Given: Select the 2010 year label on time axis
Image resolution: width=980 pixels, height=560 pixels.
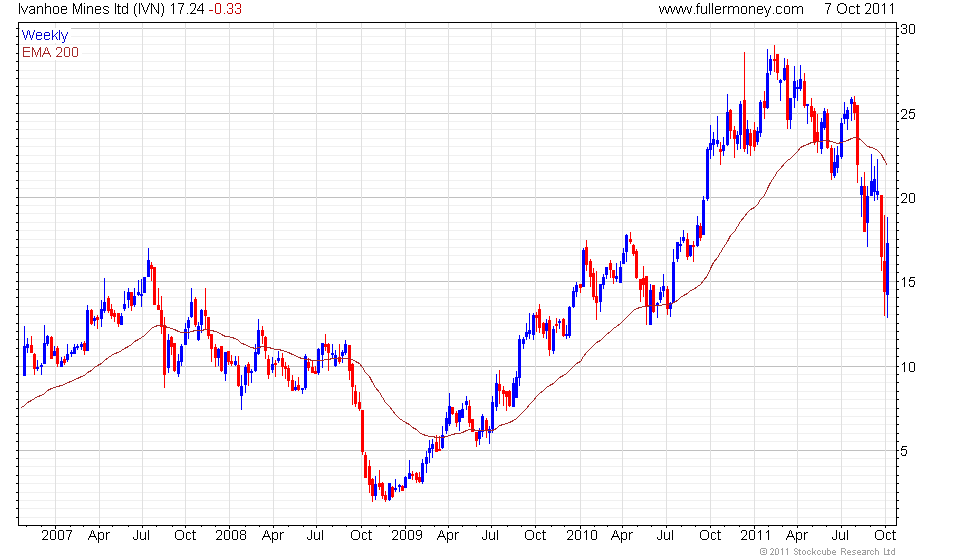Looking at the screenshot, I should 581,535.
